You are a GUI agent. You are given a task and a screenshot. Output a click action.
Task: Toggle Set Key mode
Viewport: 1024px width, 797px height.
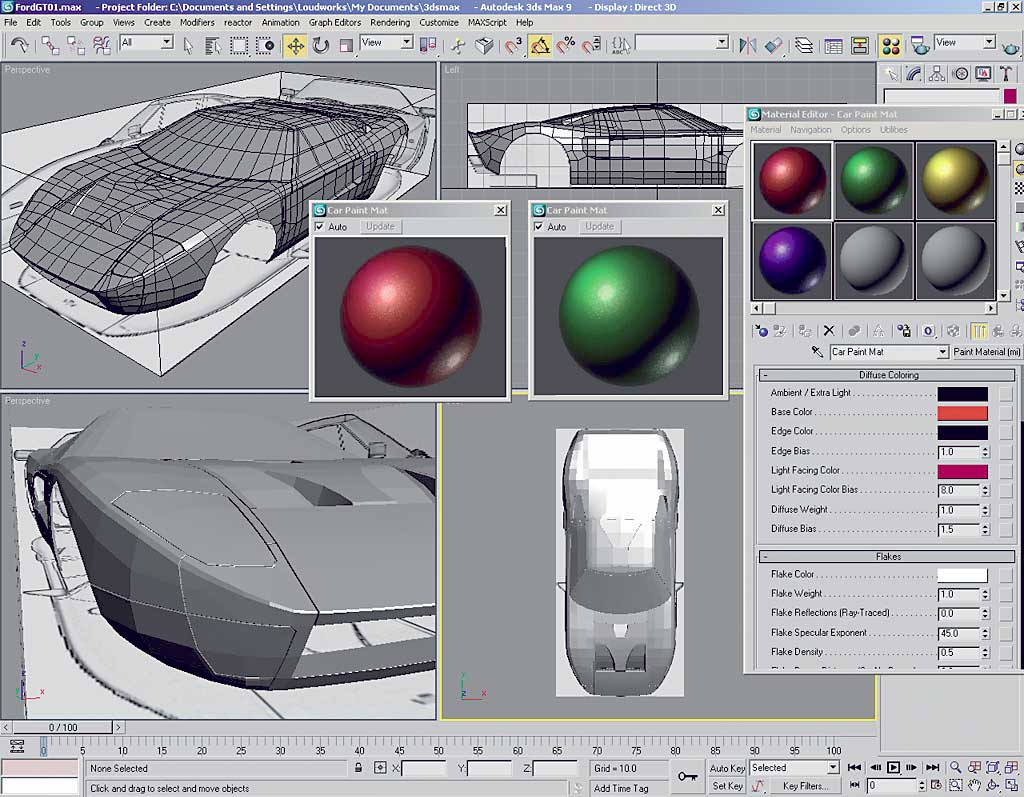pos(727,786)
